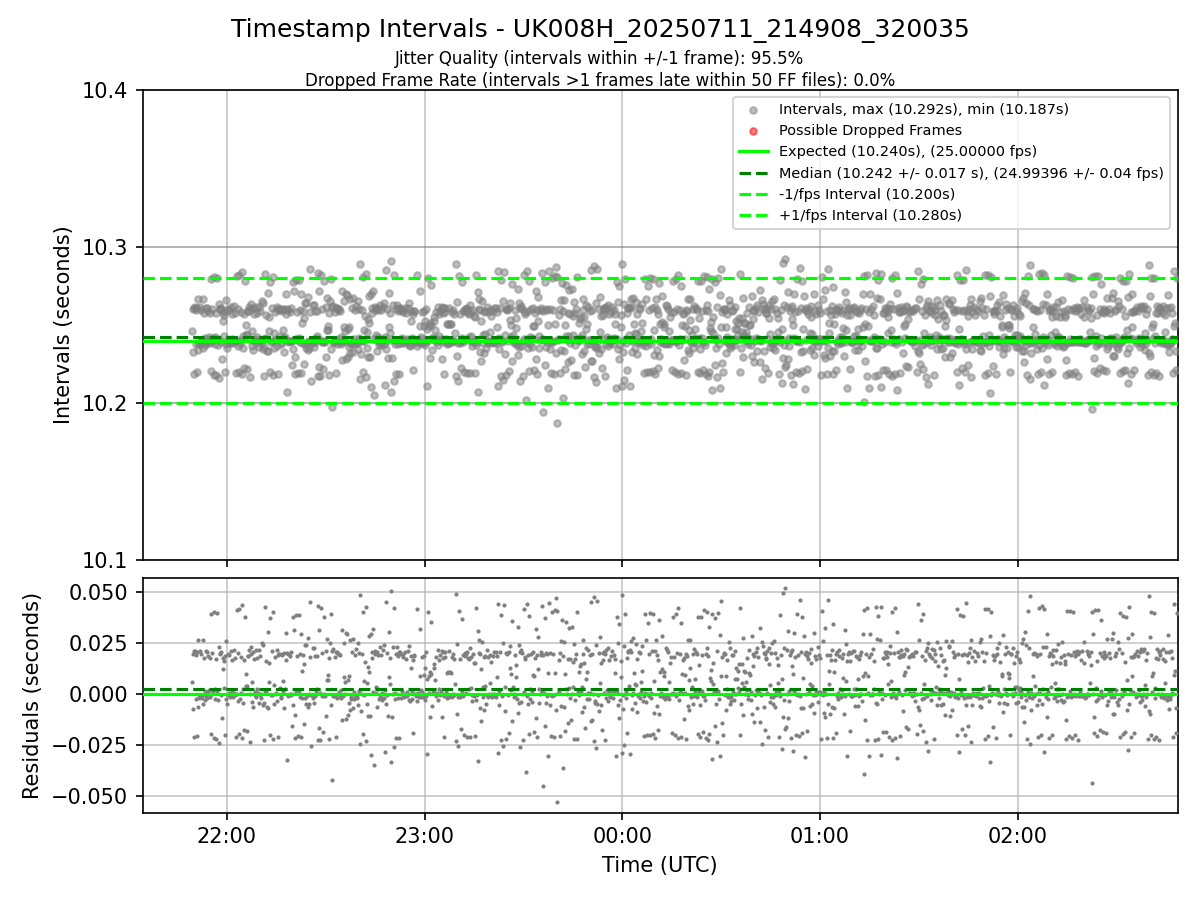Select the Jitter Quality 95.5% subtitle line

click(600, 58)
